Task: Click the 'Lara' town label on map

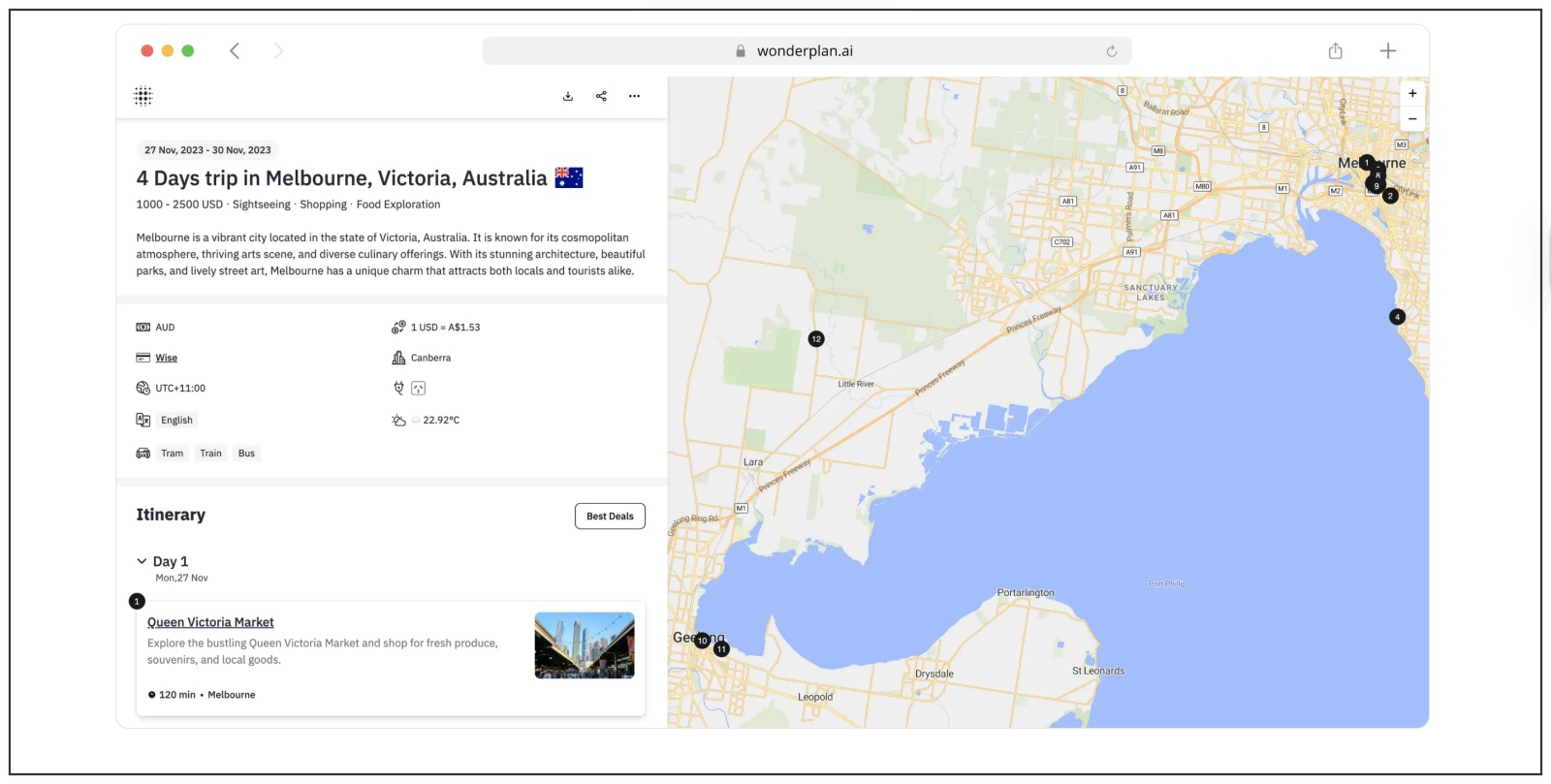Action: coord(753,462)
